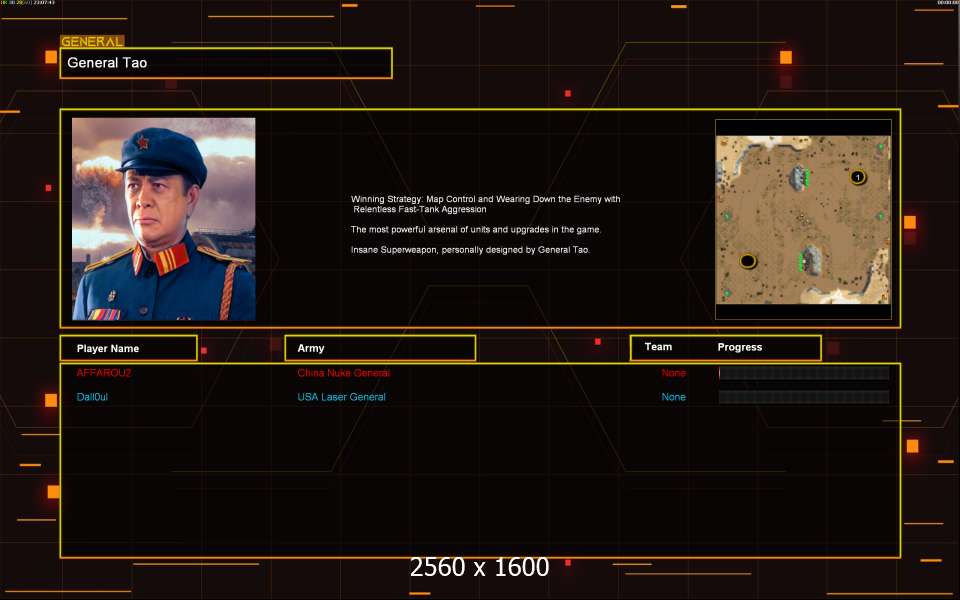Click the General Tao name field
The height and width of the screenshot is (600, 960).
point(226,63)
